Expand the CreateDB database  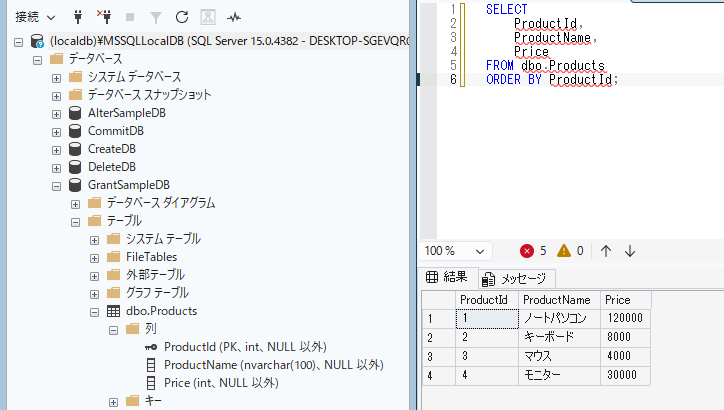coord(56,151)
